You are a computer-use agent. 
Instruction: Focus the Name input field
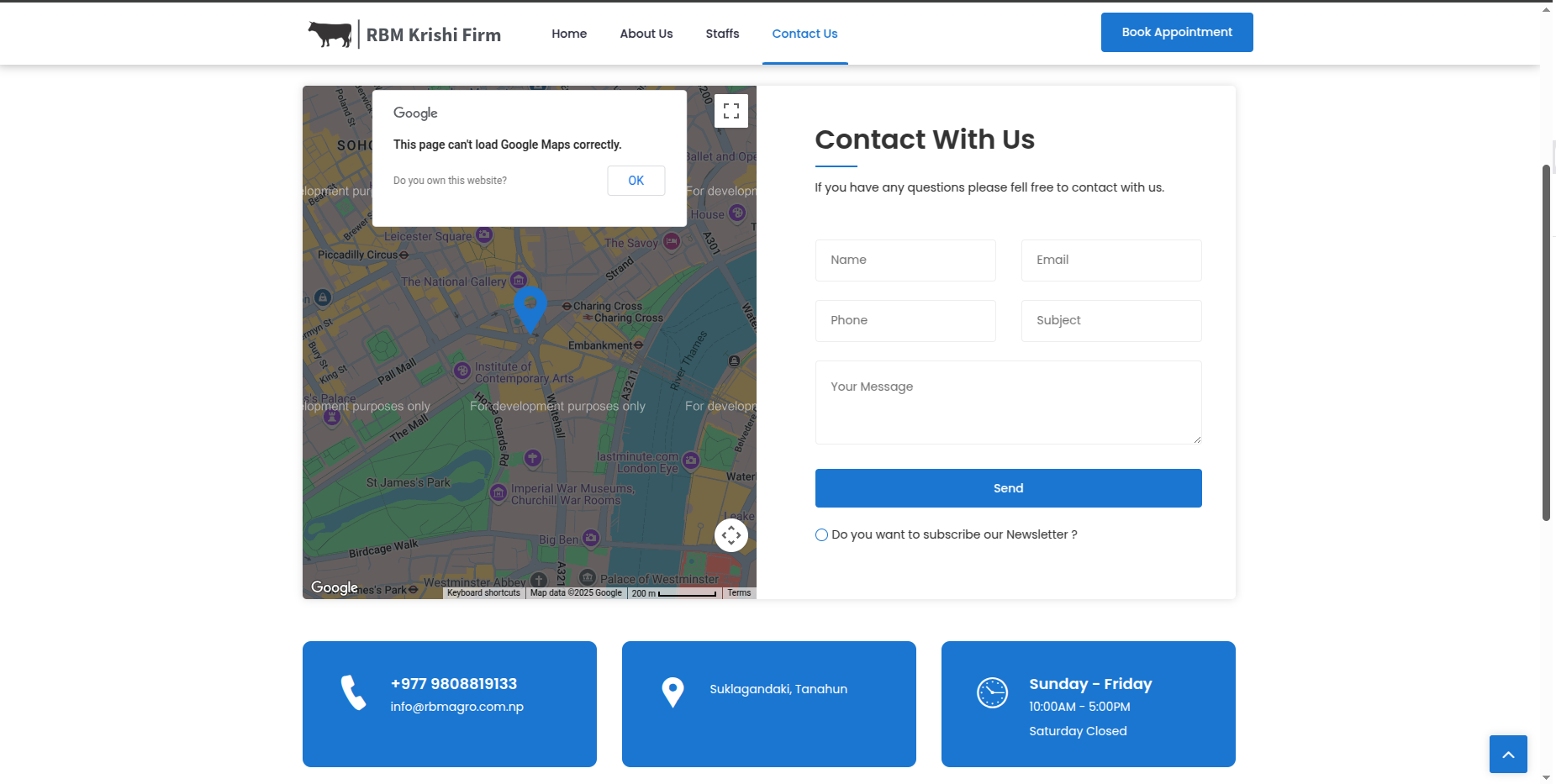tap(905, 260)
